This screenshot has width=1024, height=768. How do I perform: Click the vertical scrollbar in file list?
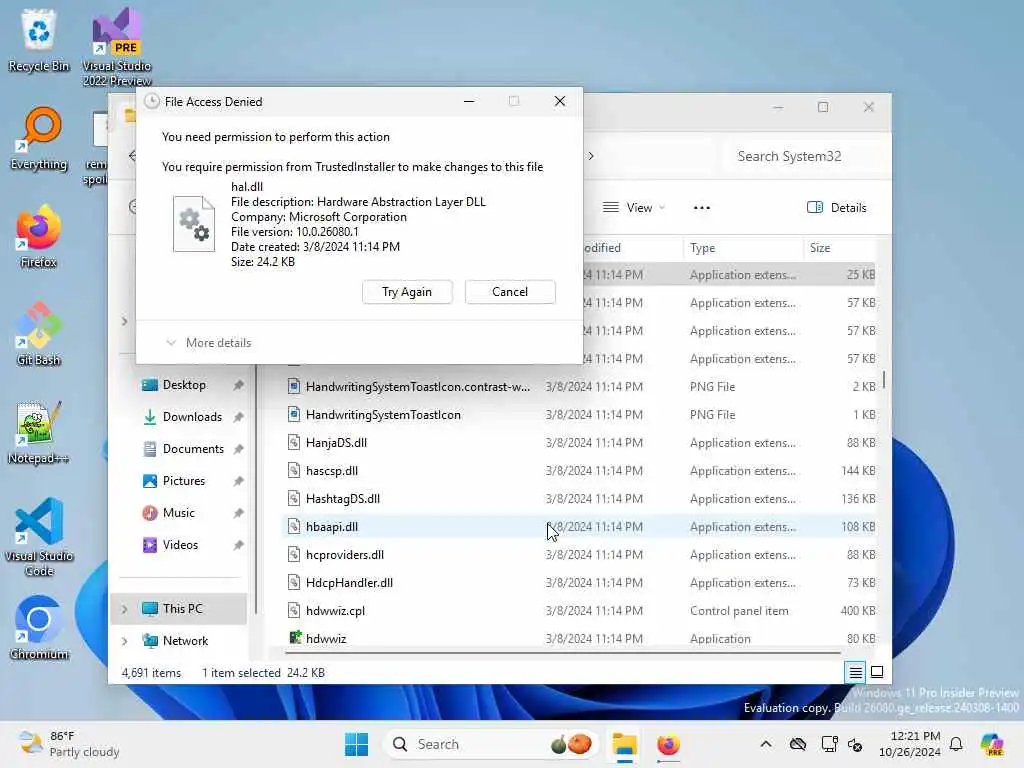point(884,379)
